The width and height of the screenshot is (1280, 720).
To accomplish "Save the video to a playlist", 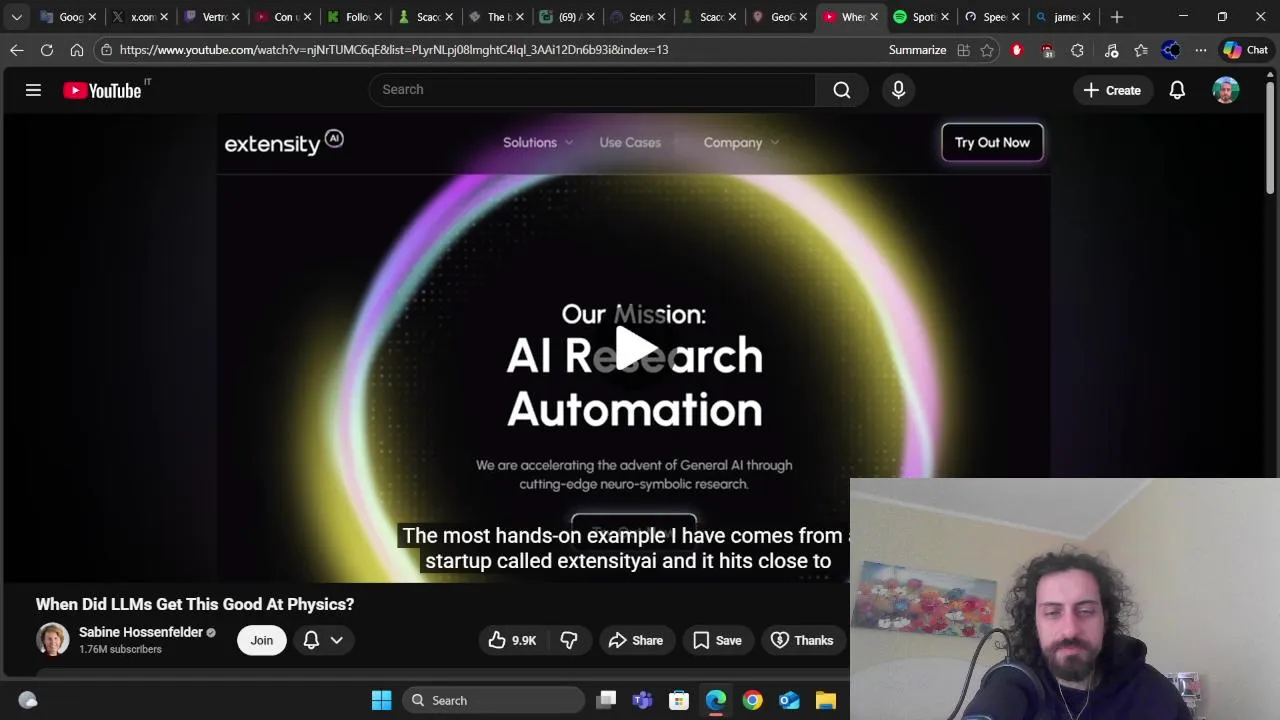I will [x=717, y=640].
